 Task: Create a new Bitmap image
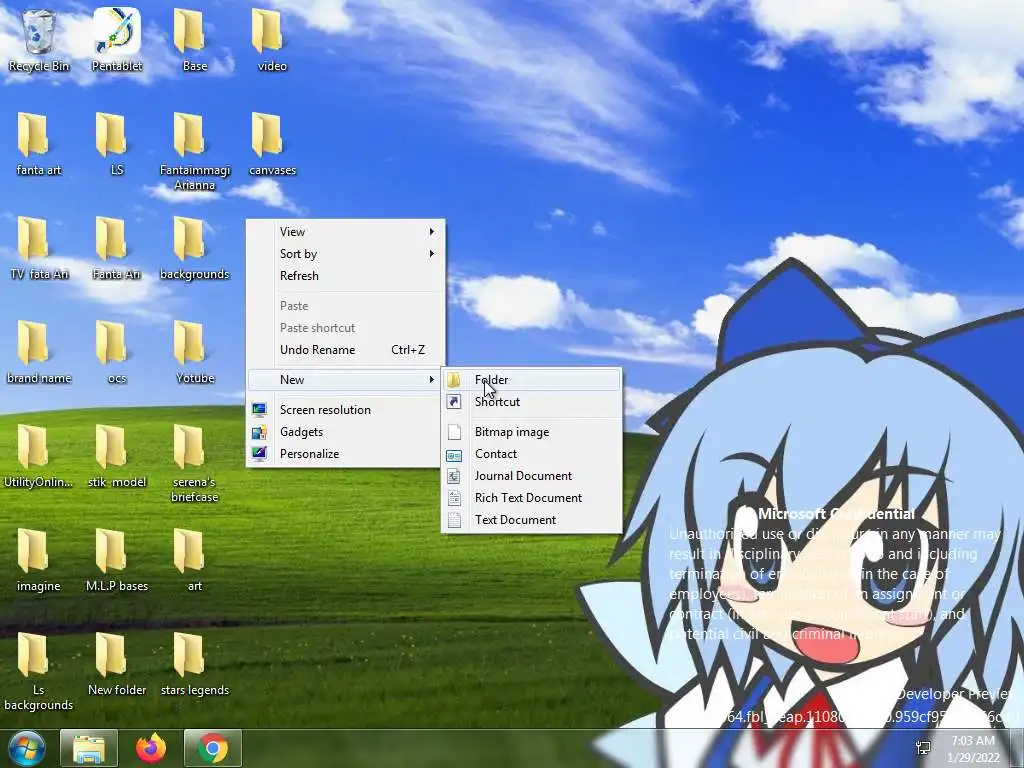[x=532, y=432]
